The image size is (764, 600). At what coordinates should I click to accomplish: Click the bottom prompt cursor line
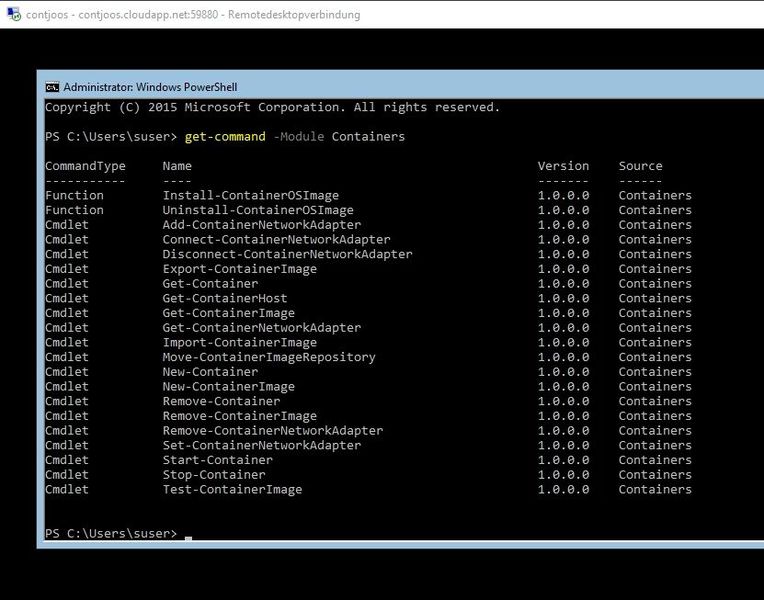click(118, 534)
